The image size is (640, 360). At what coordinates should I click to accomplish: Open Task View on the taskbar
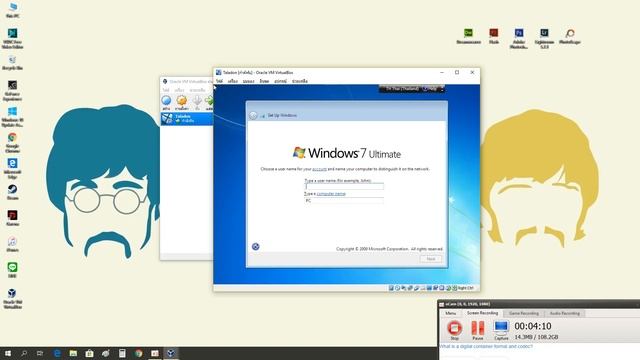[40, 353]
